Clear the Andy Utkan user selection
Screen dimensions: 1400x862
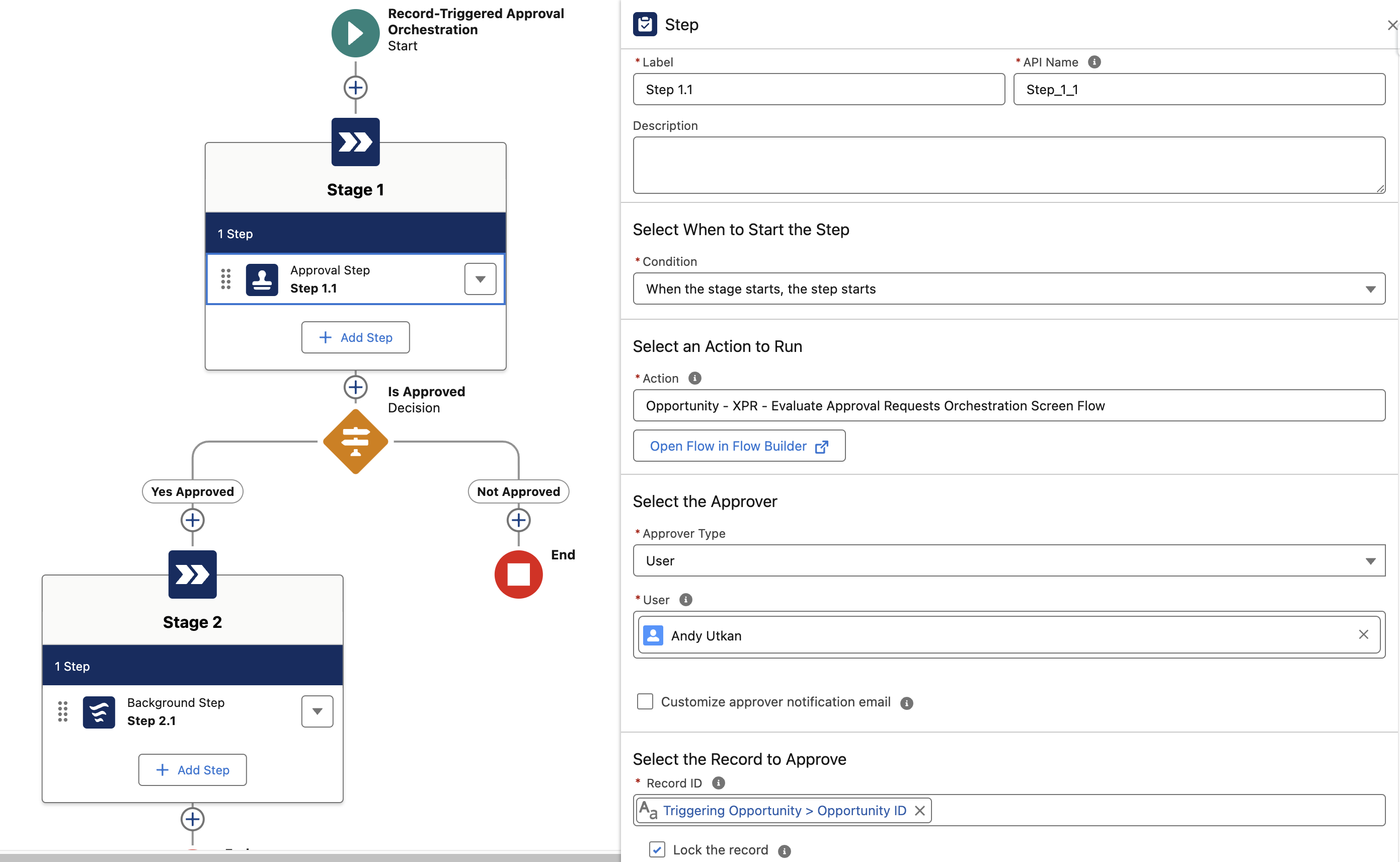click(x=1363, y=634)
